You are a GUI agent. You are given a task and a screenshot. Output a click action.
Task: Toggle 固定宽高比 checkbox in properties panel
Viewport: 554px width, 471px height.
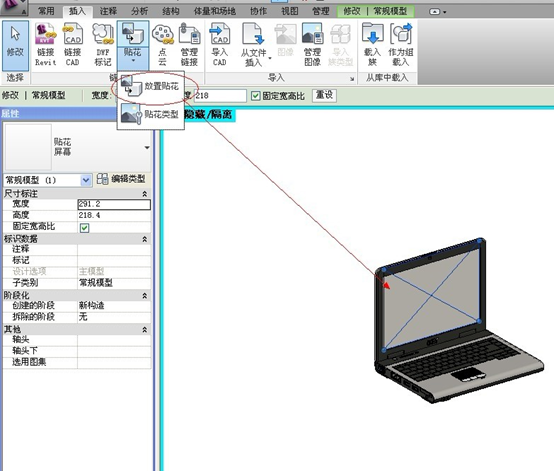coord(84,228)
